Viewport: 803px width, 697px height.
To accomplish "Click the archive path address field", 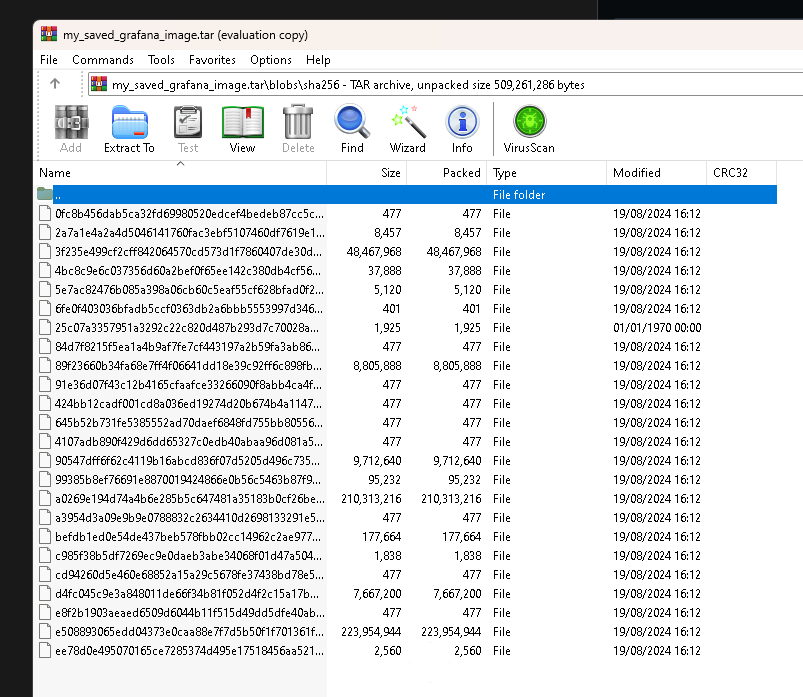I will tap(446, 85).
